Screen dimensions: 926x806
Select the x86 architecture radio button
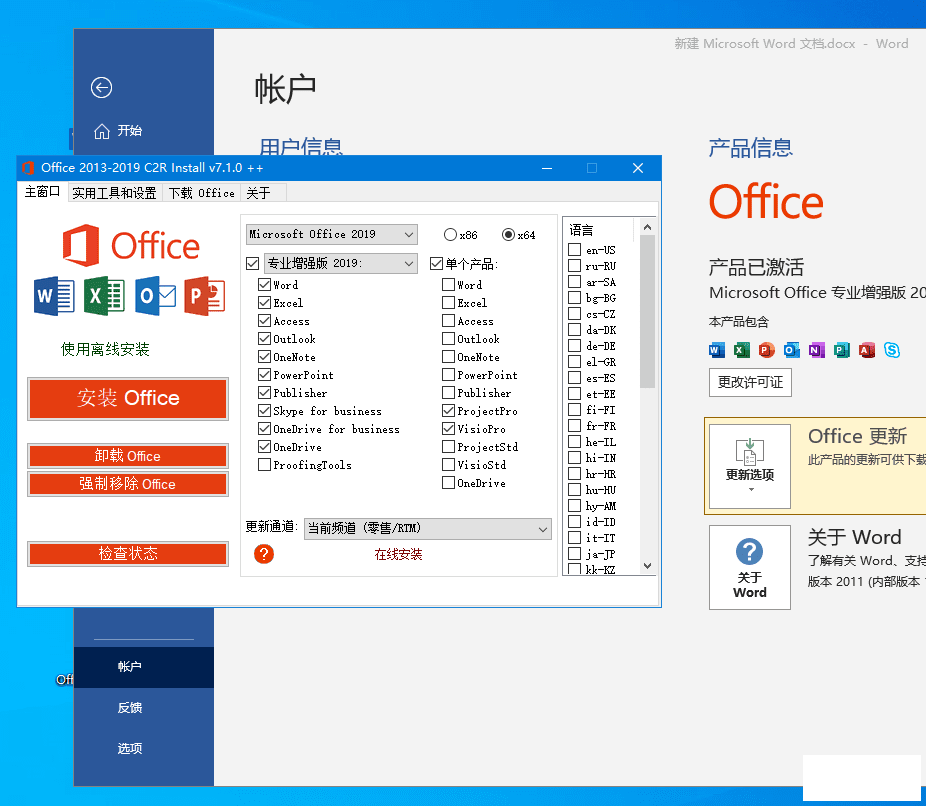[450, 234]
